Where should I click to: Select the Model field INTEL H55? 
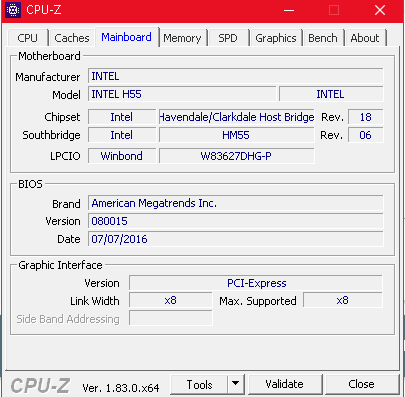click(x=182, y=94)
